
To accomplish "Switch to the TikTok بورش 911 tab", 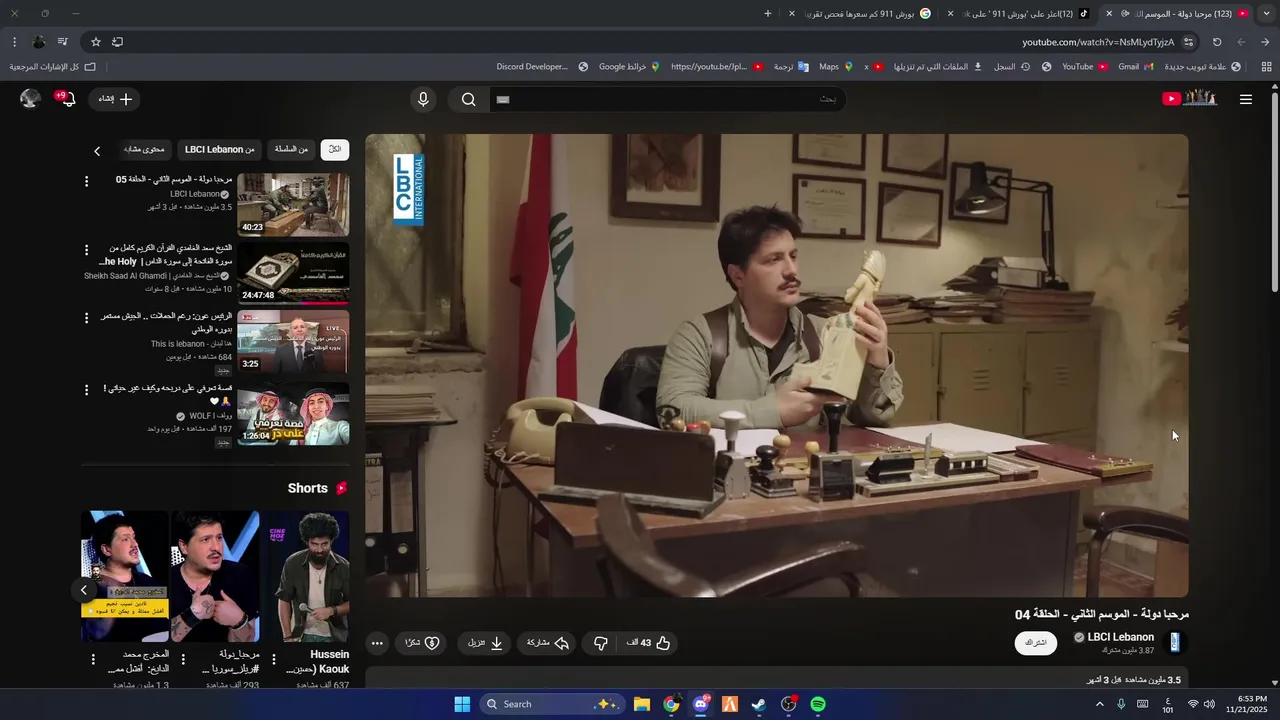I will [1018, 14].
